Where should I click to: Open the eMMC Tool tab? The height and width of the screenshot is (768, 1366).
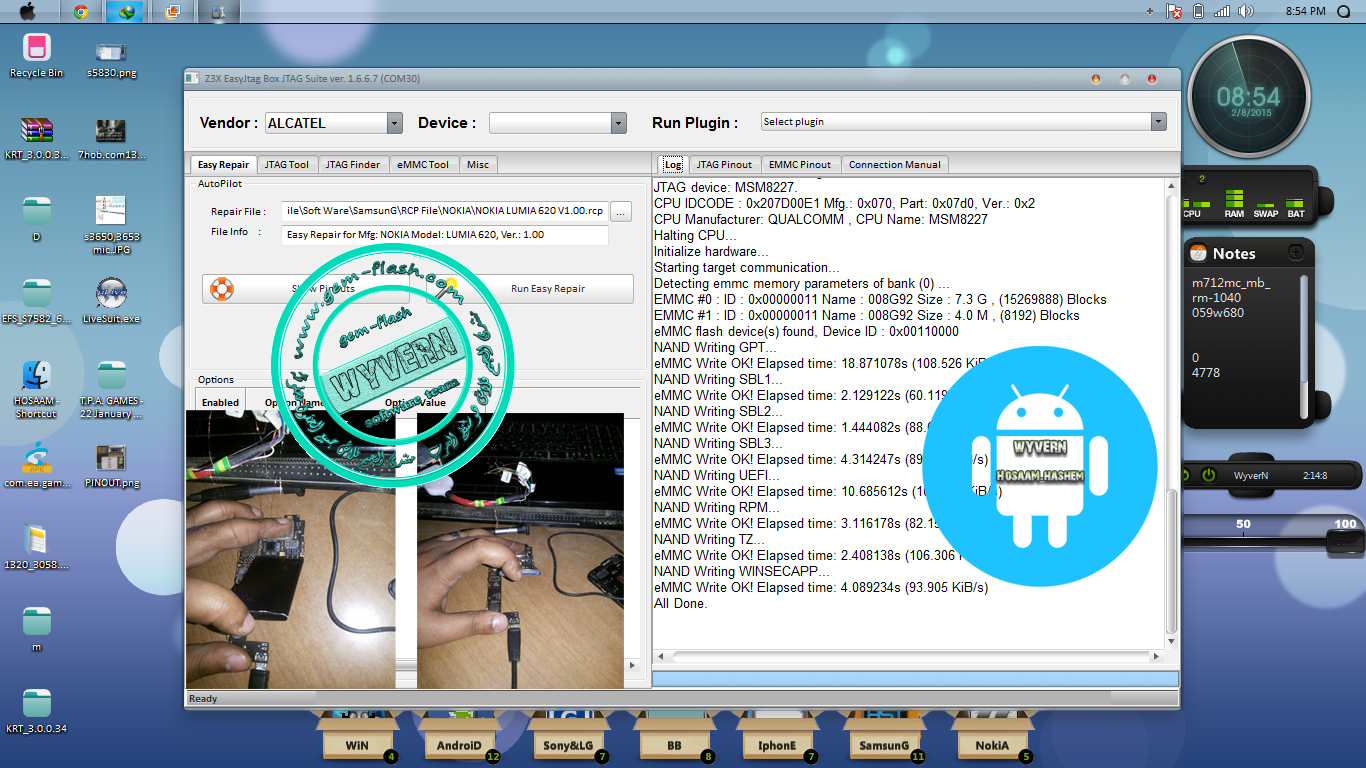point(423,164)
